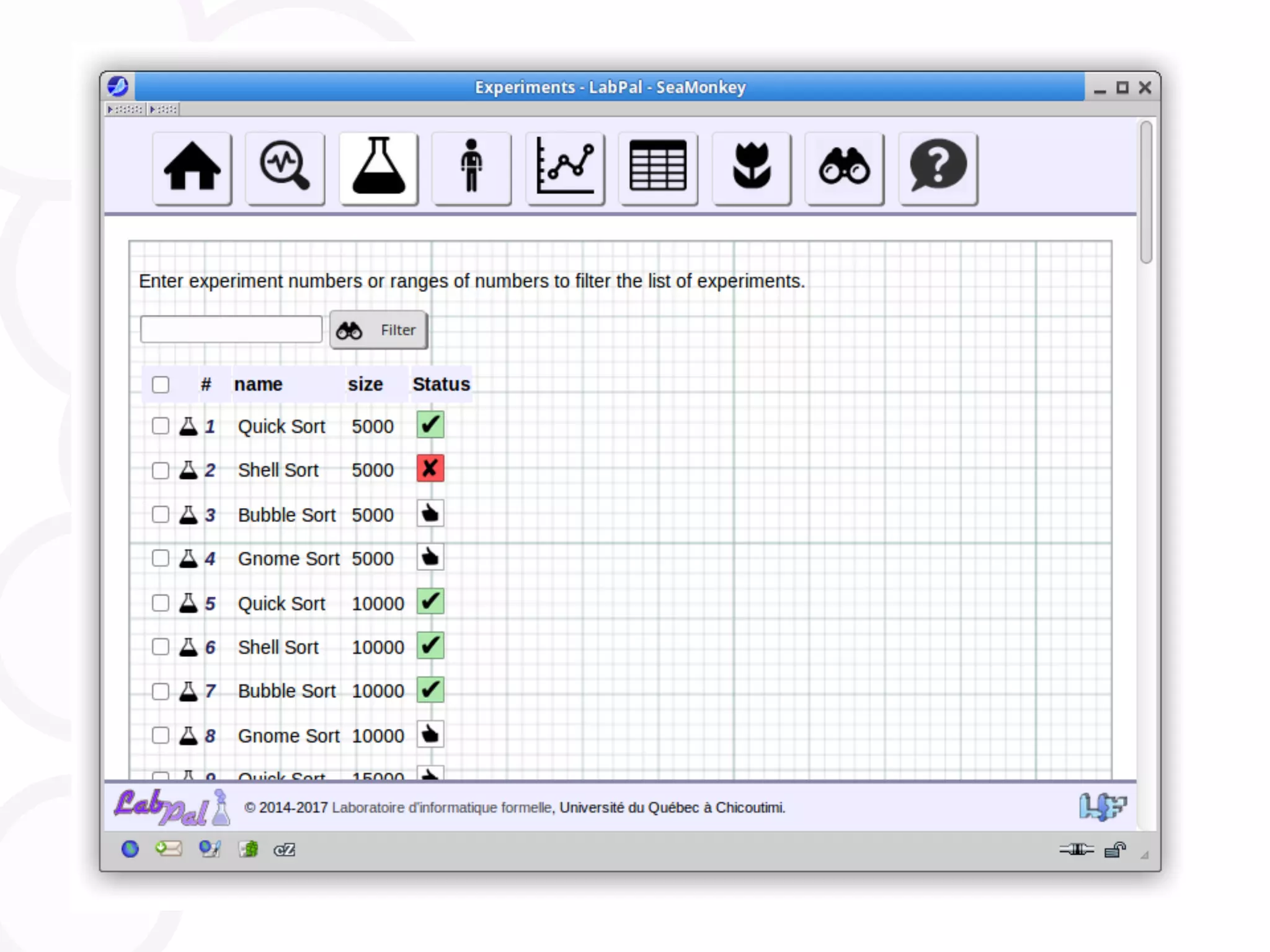
Task: Open the Home page icon
Action: (192, 167)
